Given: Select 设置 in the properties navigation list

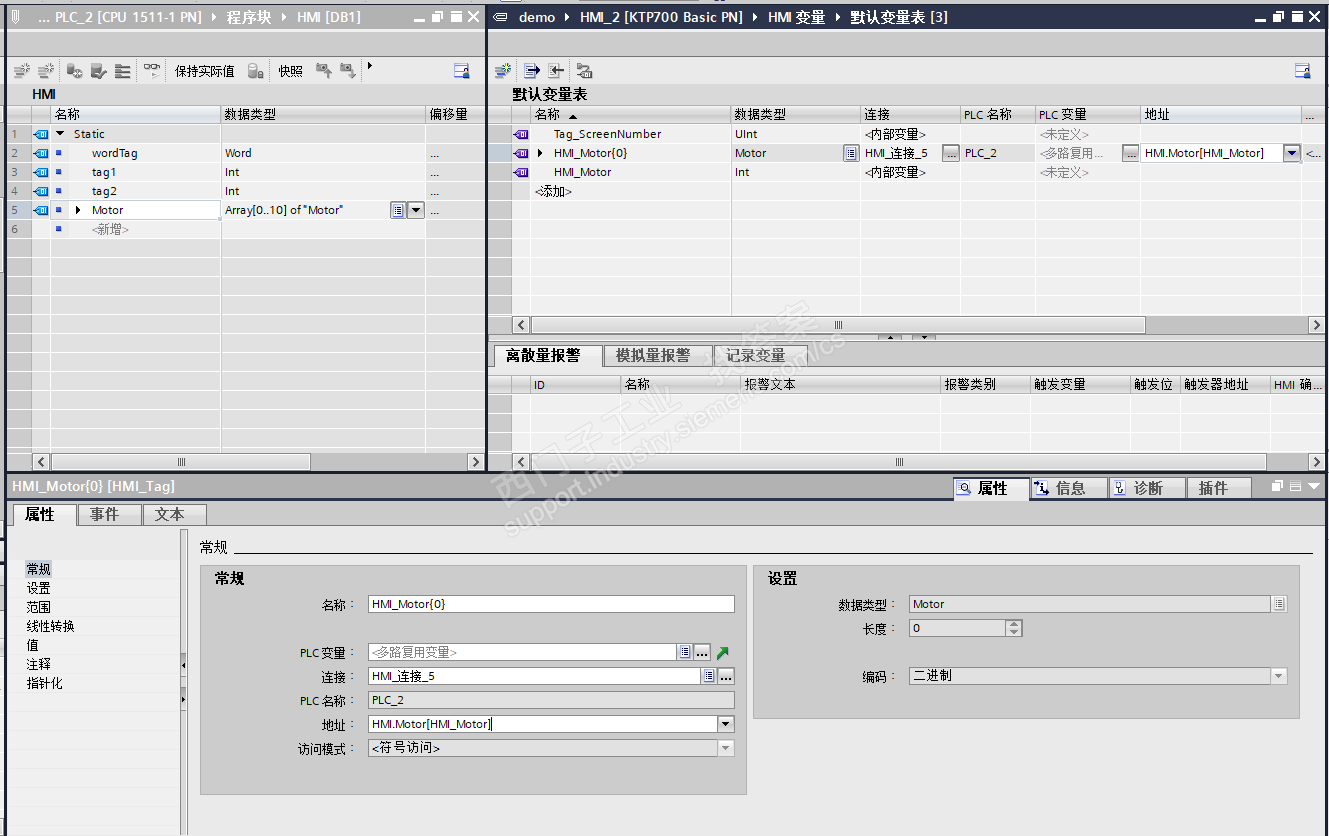Looking at the screenshot, I should click(38, 588).
